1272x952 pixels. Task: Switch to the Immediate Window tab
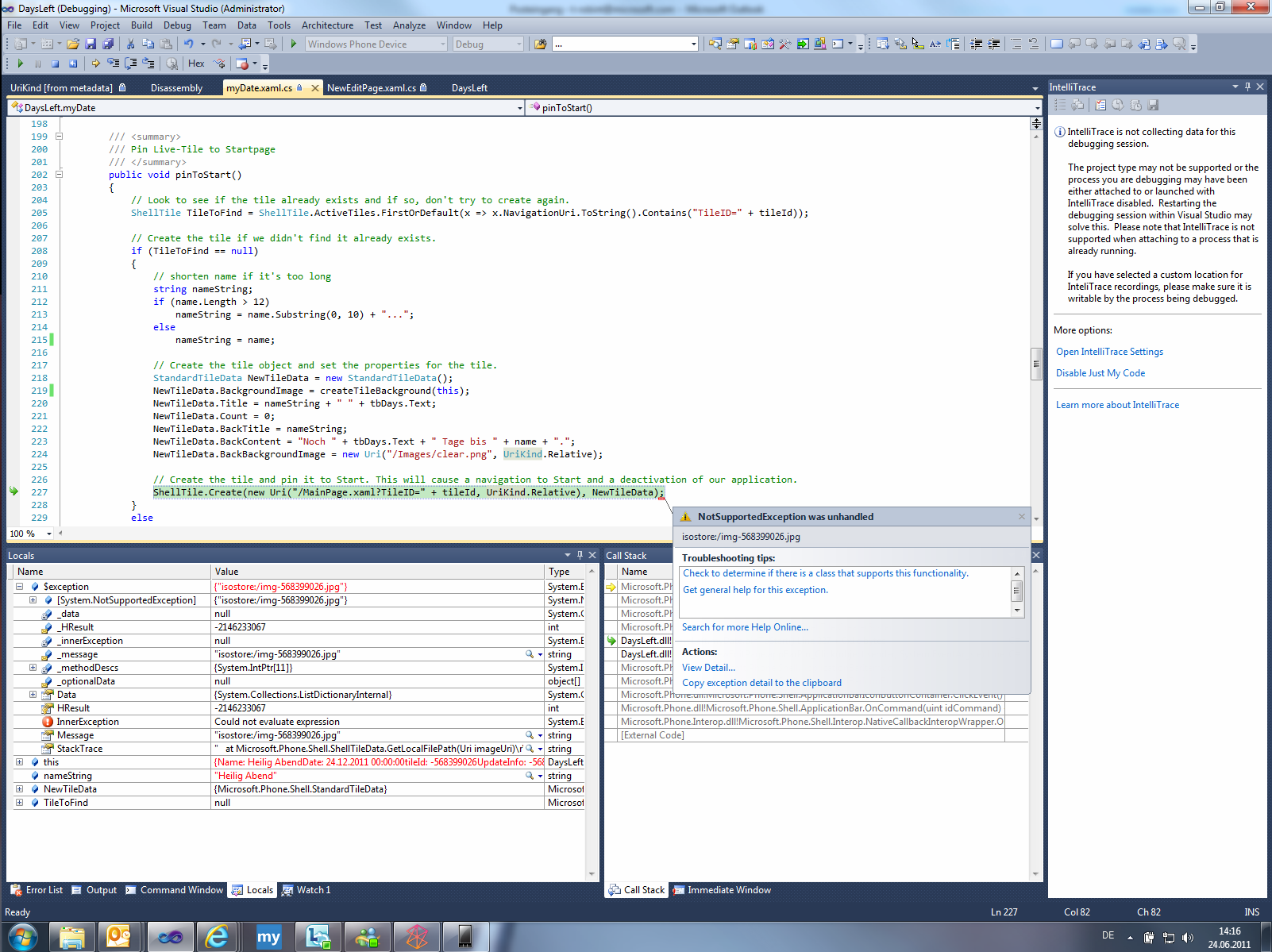722,890
